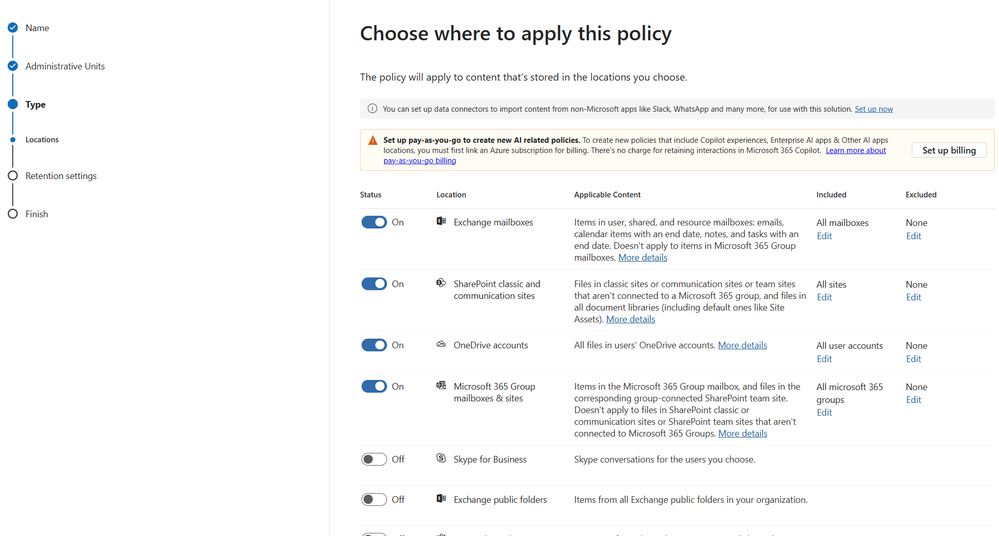The width and height of the screenshot is (999, 536).
Task: Disable the OneDrive accounts toggle
Action: coord(374,345)
